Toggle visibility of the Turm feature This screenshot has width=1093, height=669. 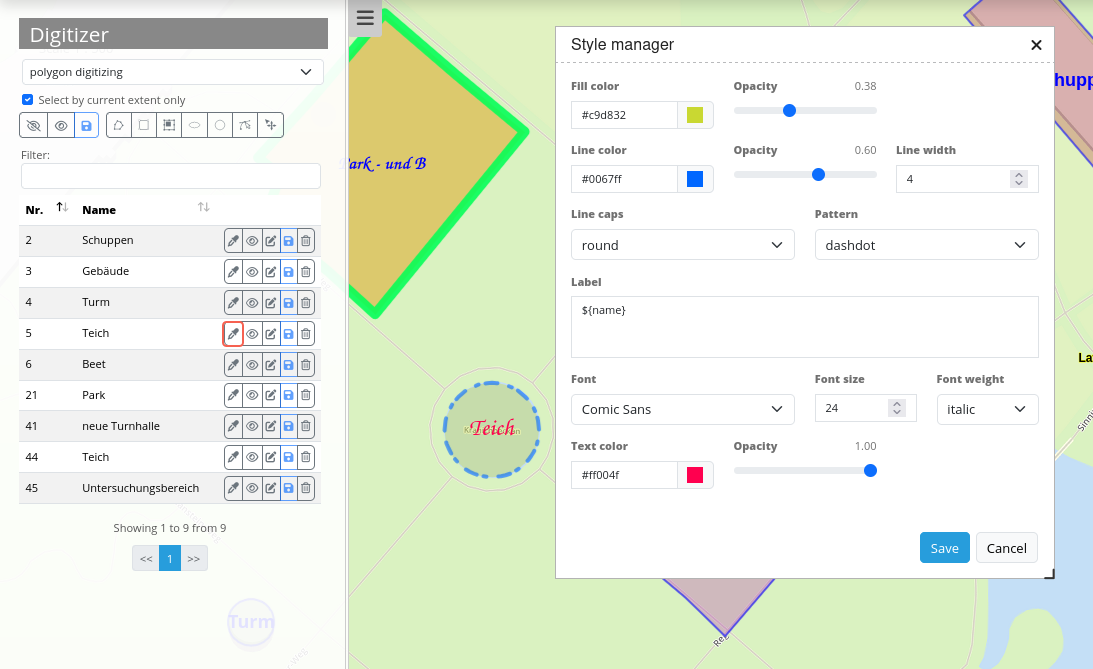(x=252, y=303)
